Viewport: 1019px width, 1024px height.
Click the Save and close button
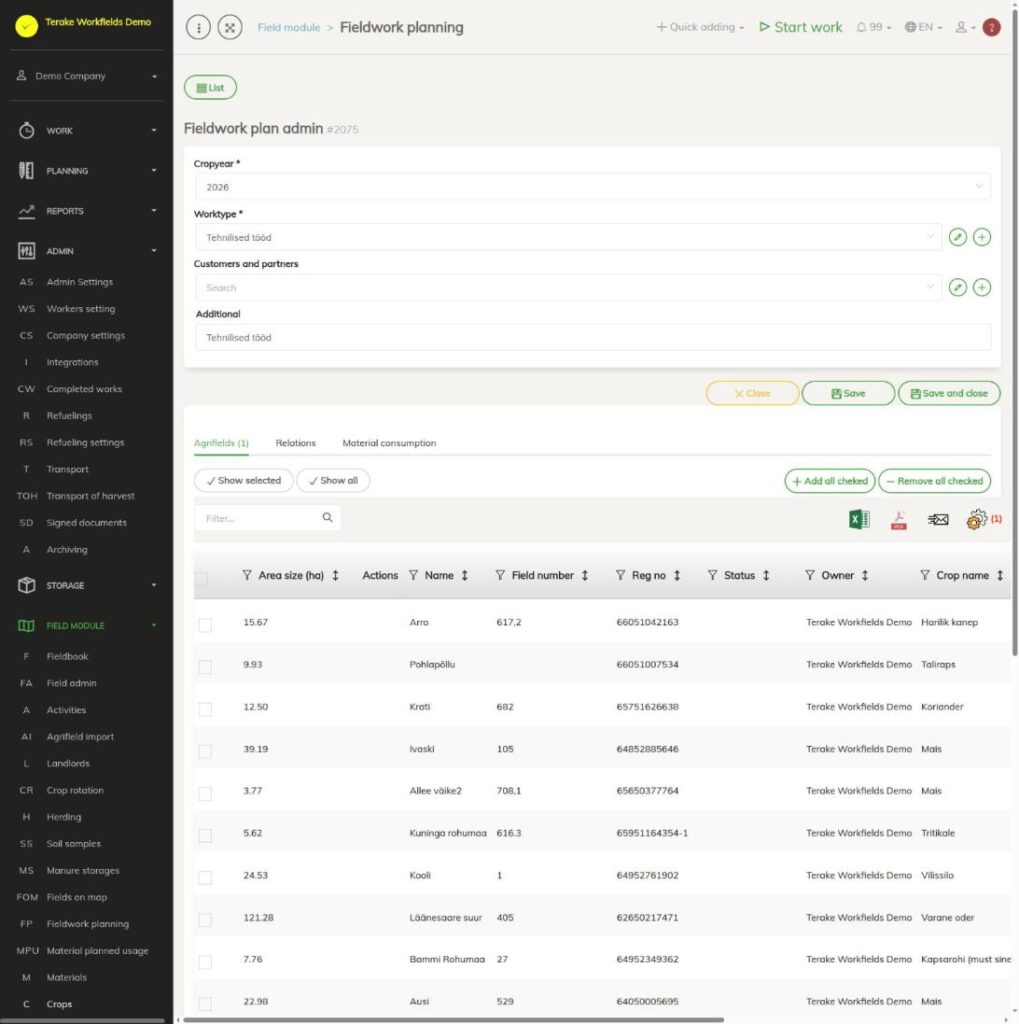(949, 393)
